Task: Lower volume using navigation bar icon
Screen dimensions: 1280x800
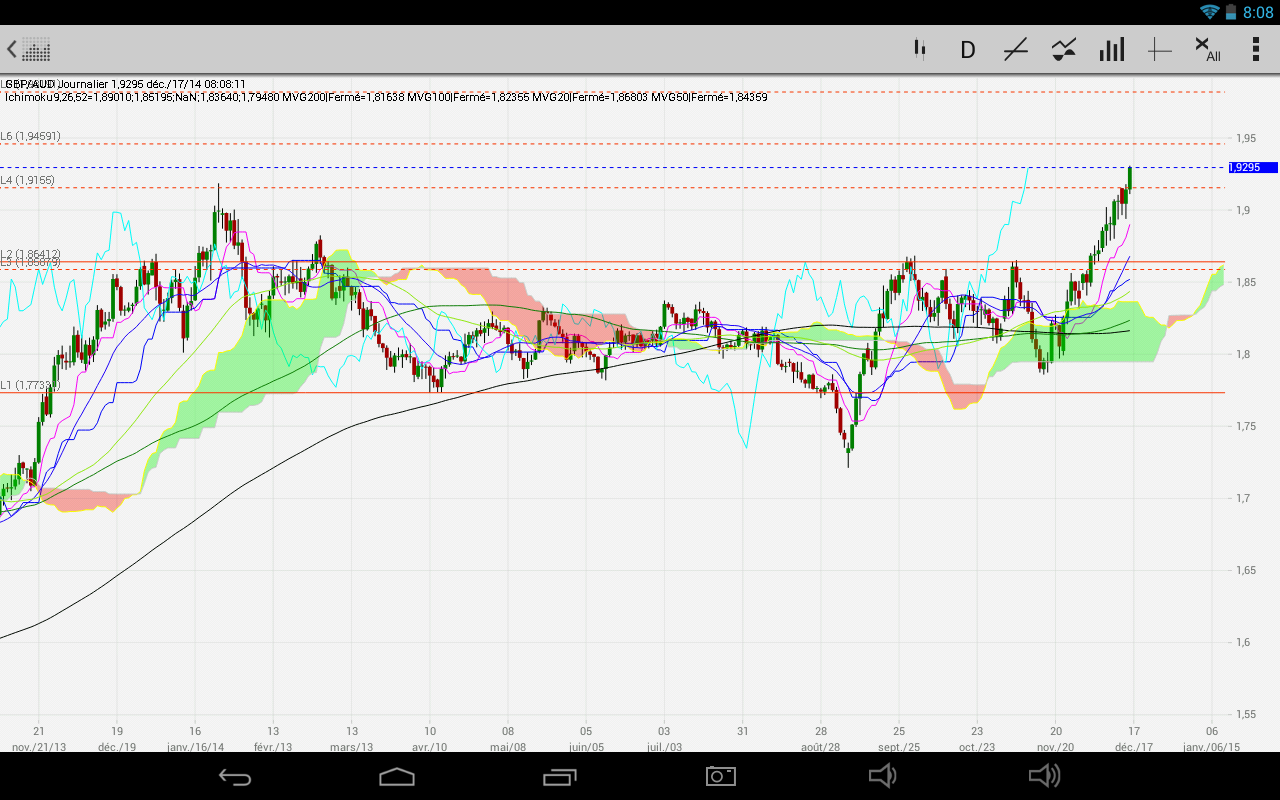Action: pyautogui.click(x=881, y=776)
